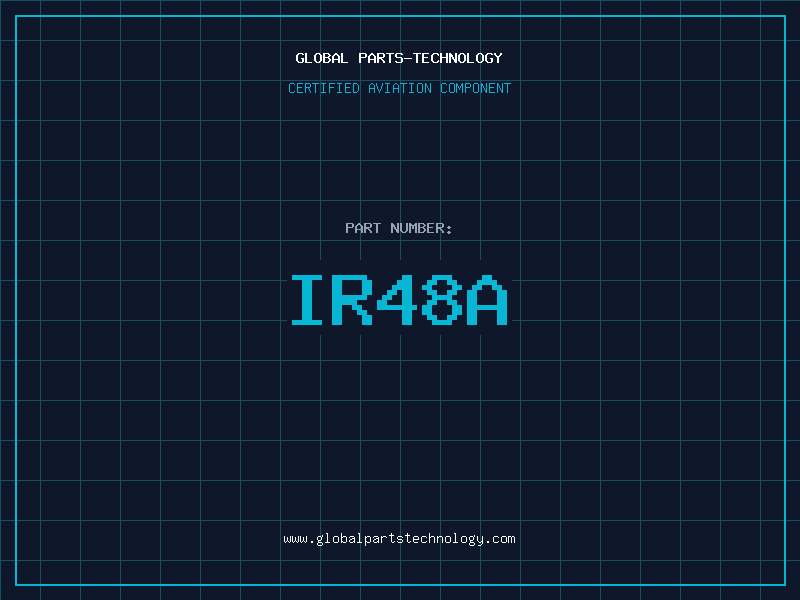Image resolution: width=800 pixels, height=600 pixels.
Task: Click the www prefix of the URL
Action: point(295,539)
